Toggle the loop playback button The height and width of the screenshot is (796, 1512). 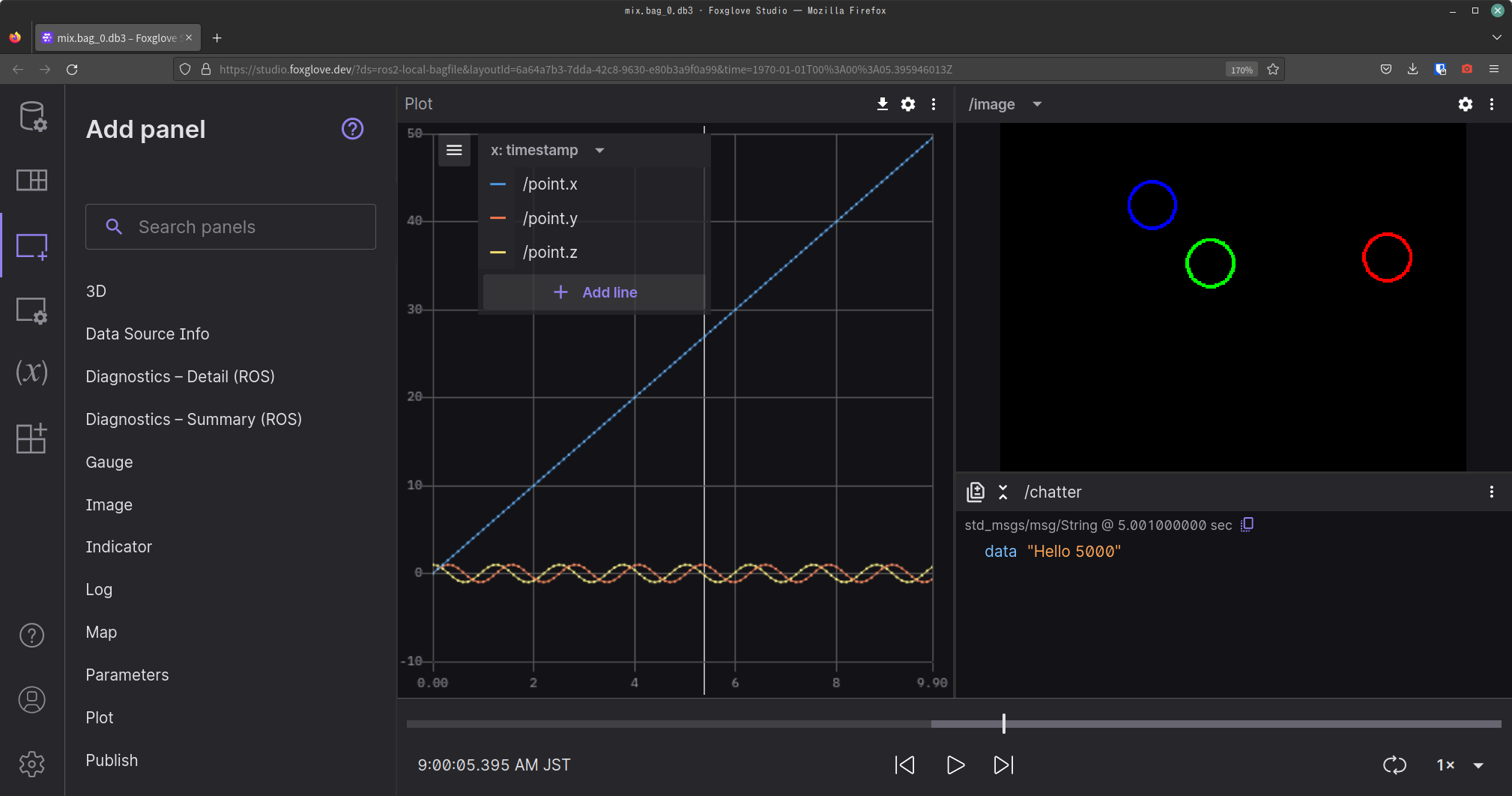[x=1394, y=765]
